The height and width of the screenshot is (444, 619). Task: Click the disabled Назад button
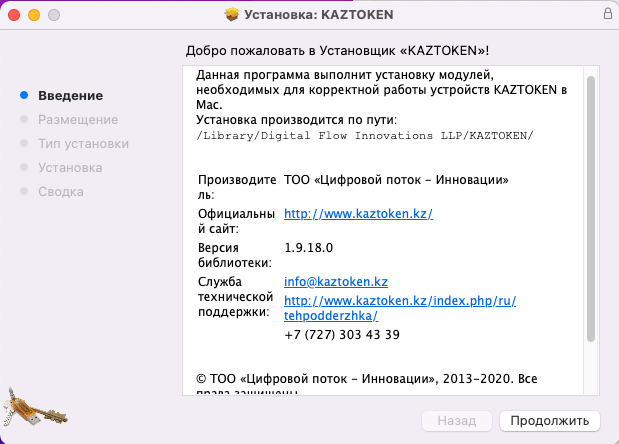[457, 421]
